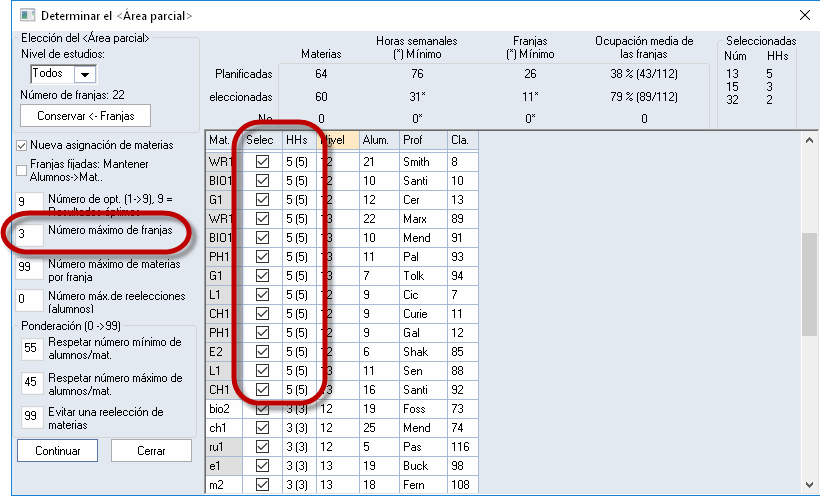This screenshot has width=820, height=496.
Task: Select the ru1 subject cell
Action: 224,447
